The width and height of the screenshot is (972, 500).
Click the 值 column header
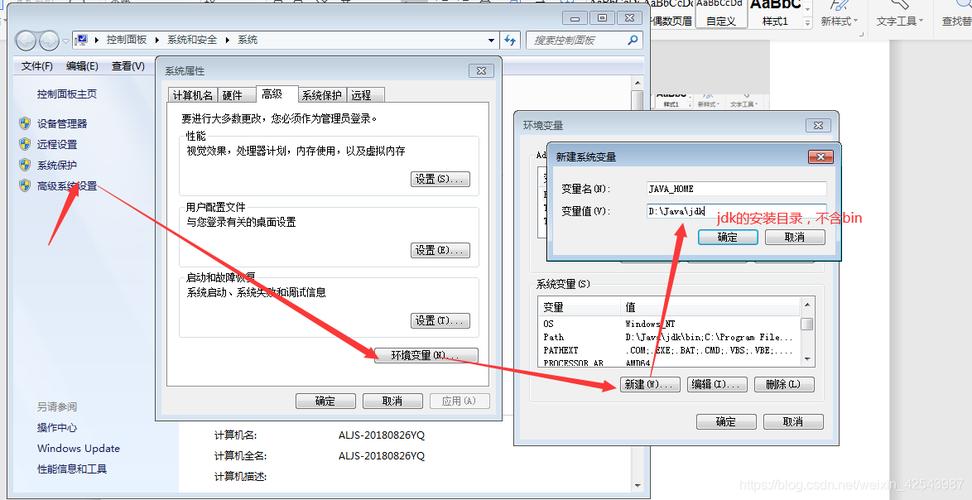710,307
